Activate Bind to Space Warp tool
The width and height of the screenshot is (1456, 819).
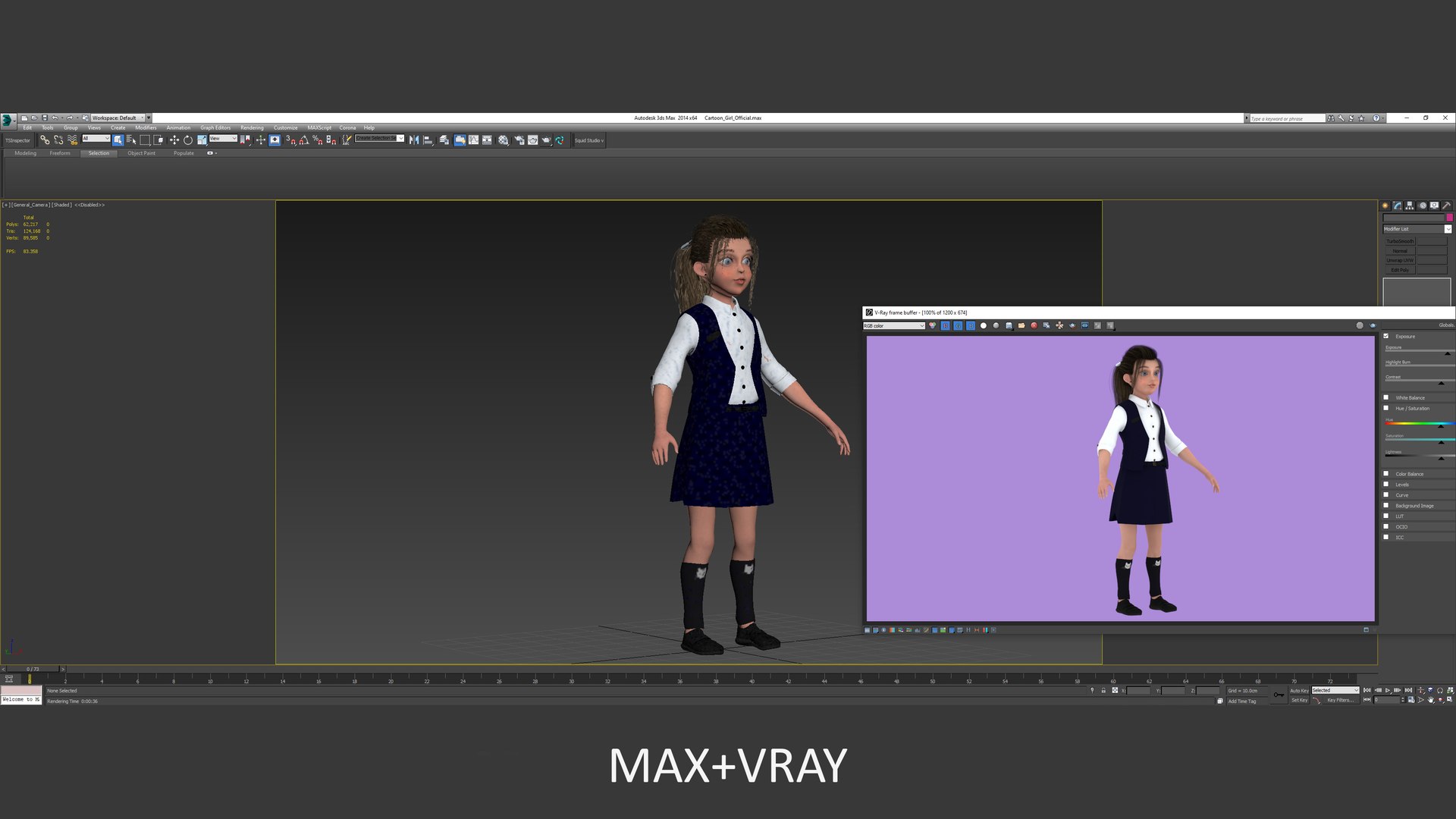click(x=72, y=140)
